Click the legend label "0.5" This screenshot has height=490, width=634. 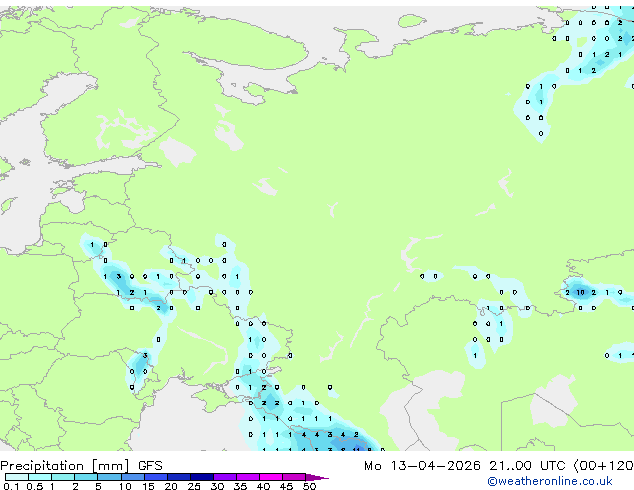(x=34, y=486)
